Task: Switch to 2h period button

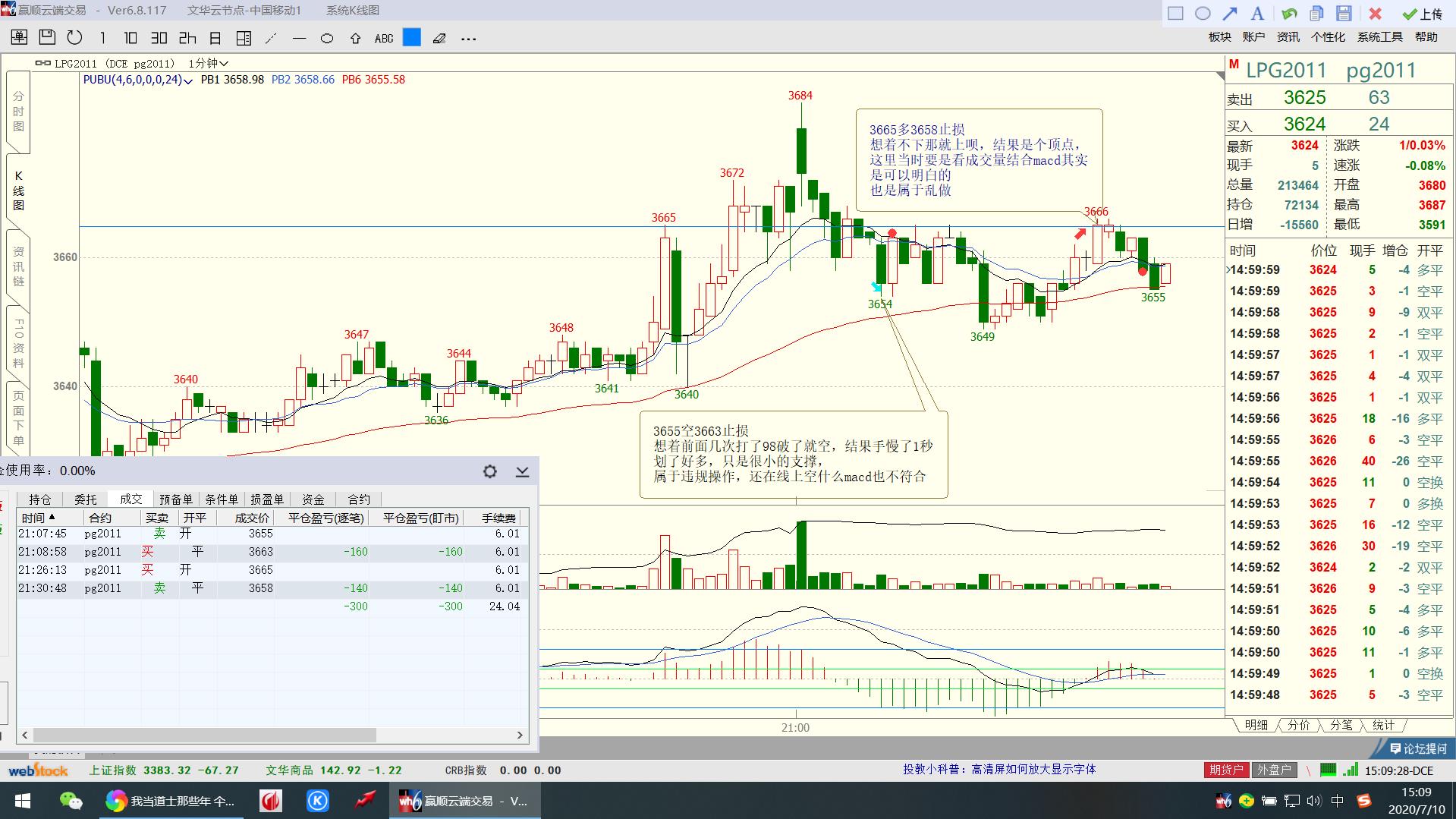Action: [x=187, y=37]
